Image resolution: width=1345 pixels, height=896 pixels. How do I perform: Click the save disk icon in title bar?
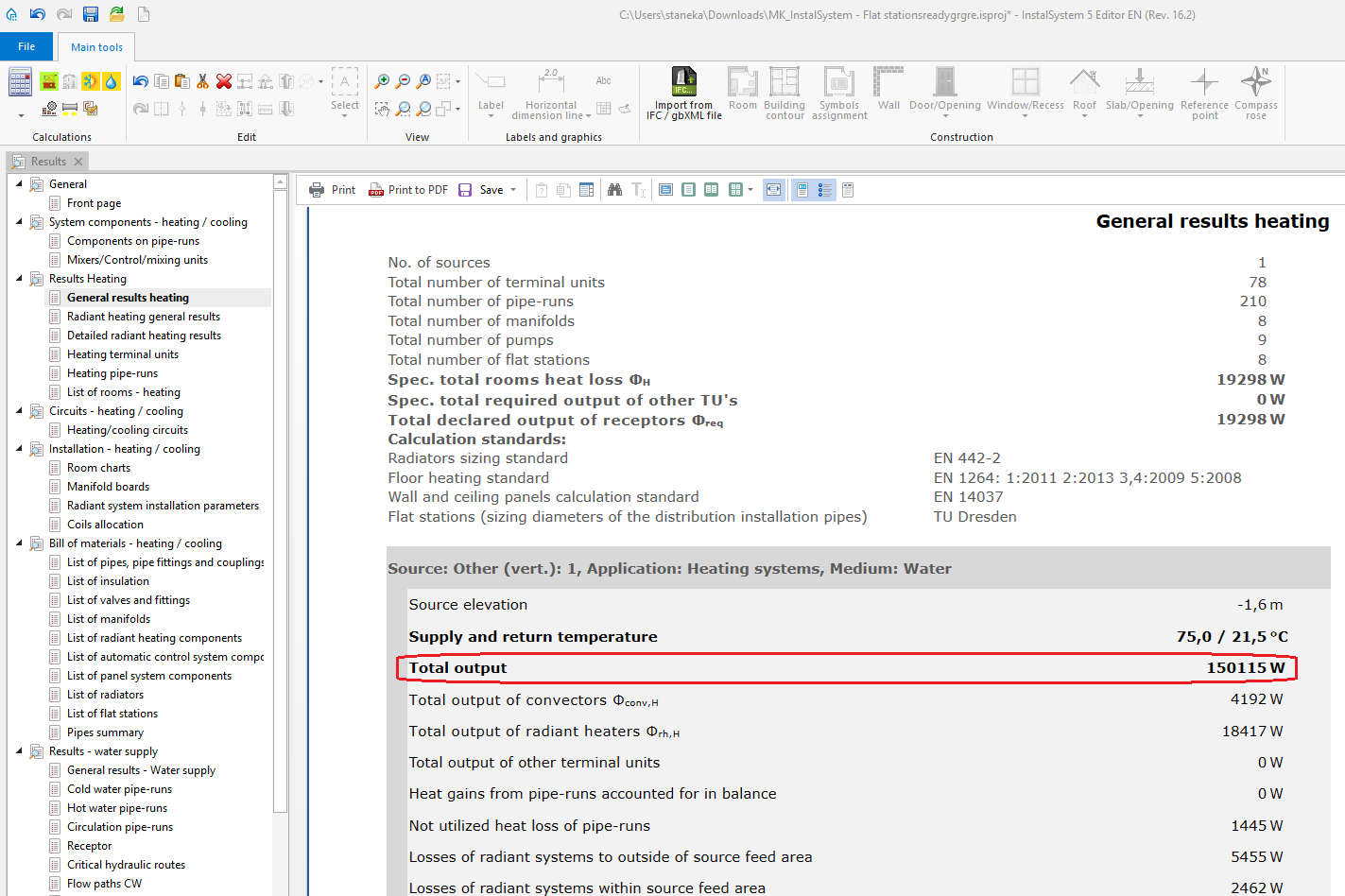click(91, 14)
